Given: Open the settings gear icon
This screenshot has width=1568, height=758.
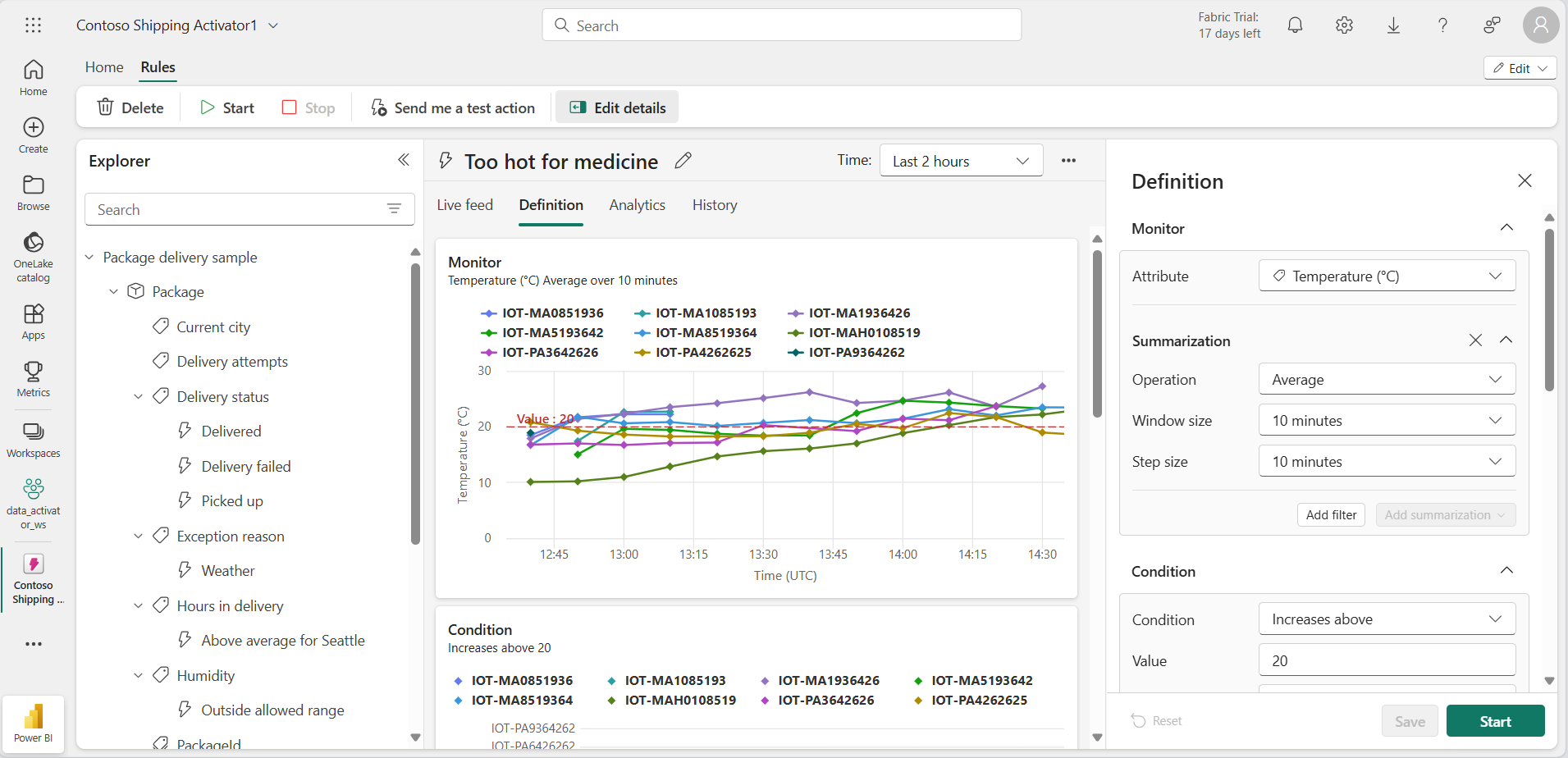Looking at the screenshot, I should pos(1344,25).
